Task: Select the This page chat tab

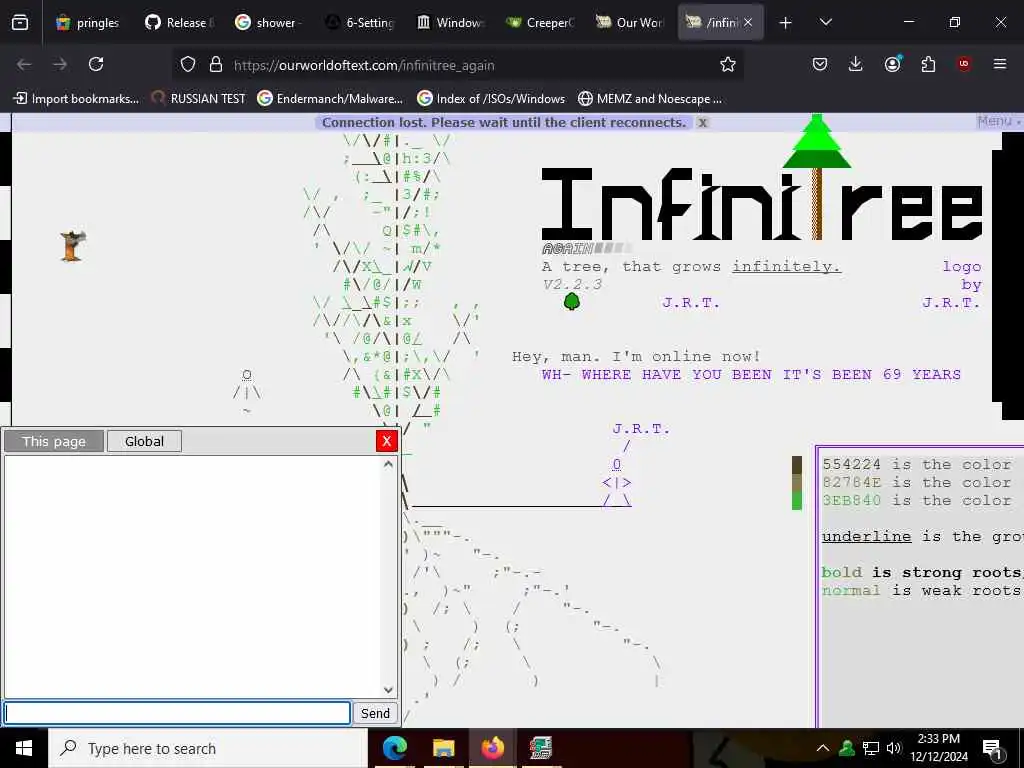Action: (54, 441)
